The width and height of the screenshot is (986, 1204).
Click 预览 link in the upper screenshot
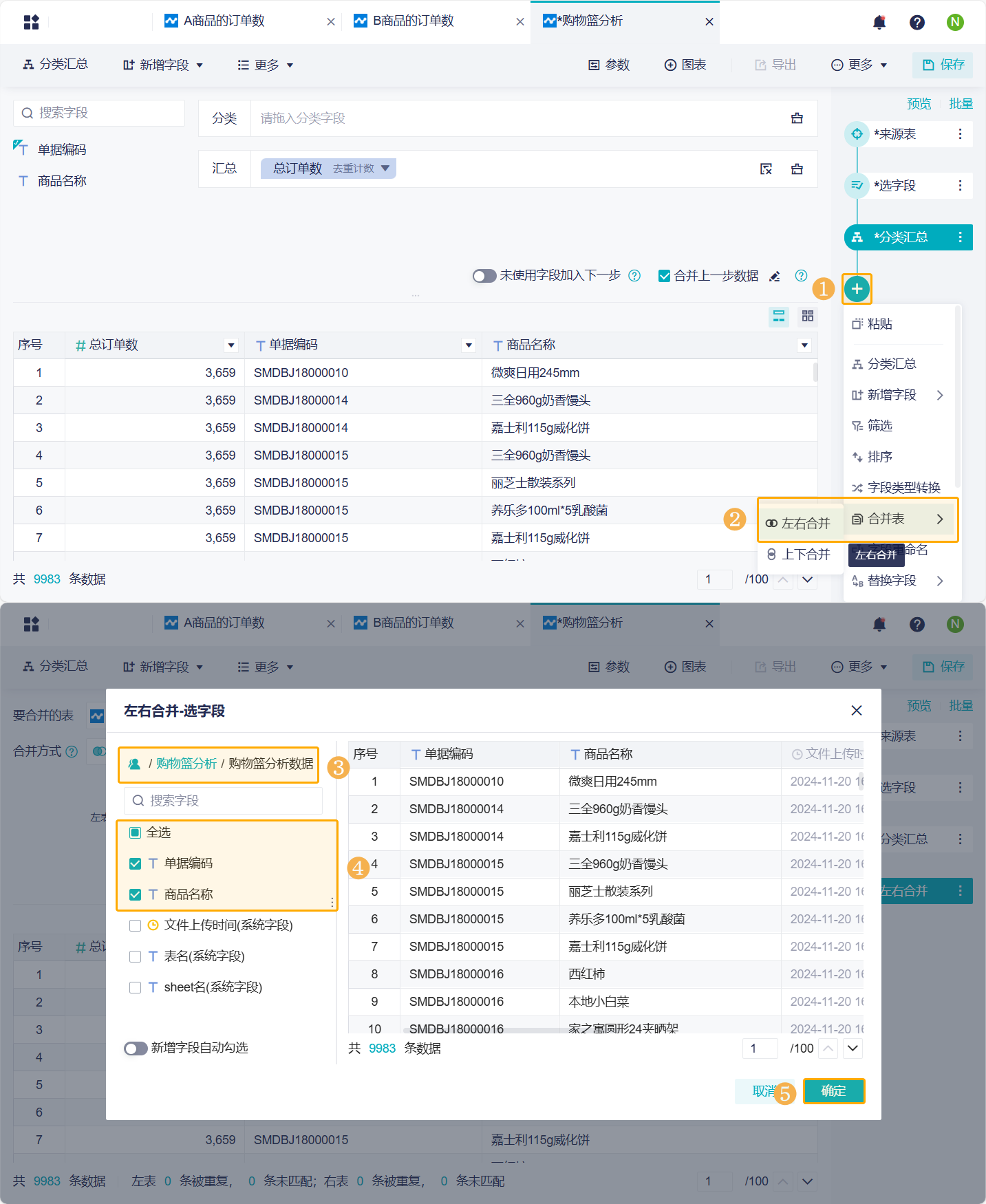click(919, 104)
